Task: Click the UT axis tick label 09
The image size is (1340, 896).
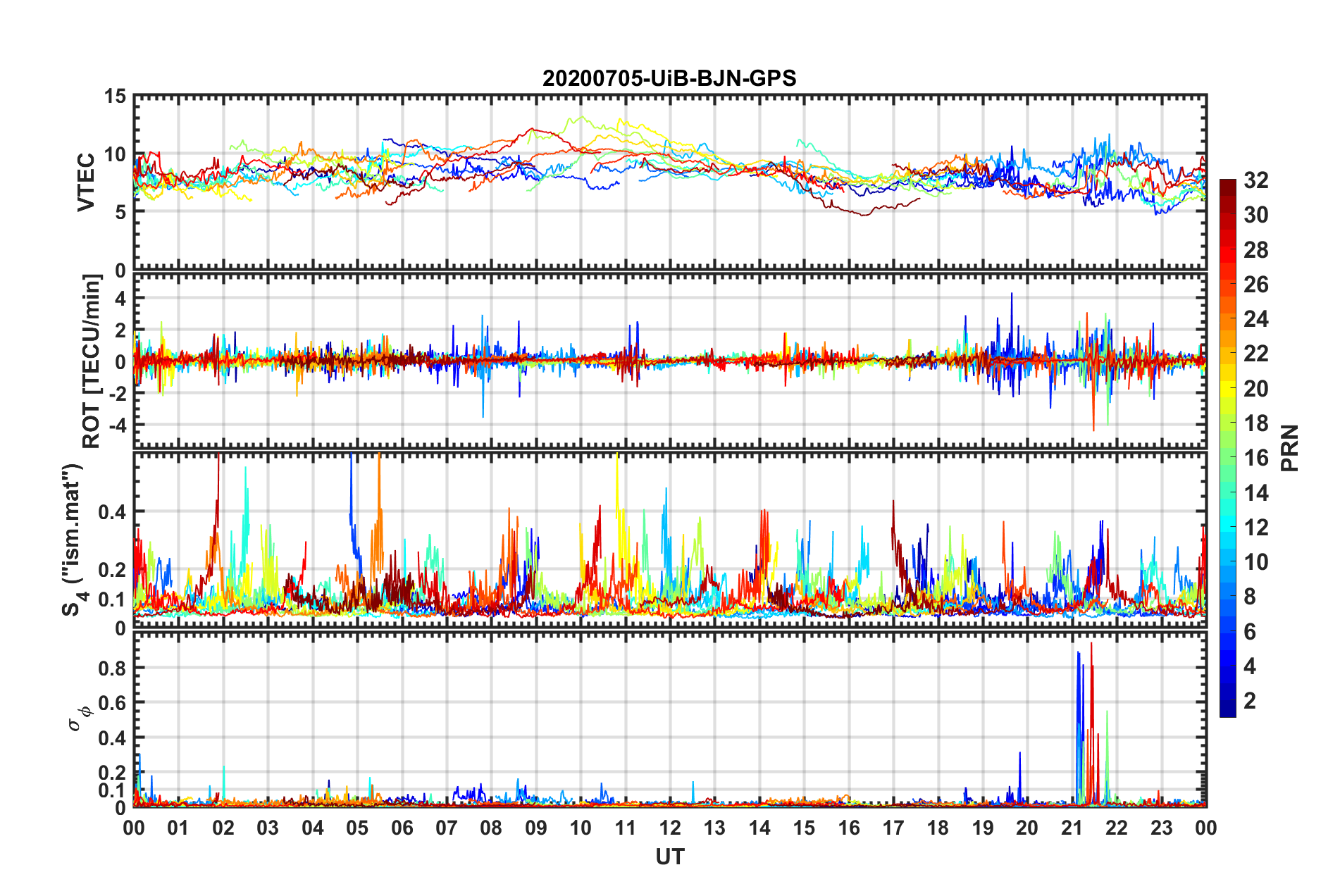Action: click(x=536, y=828)
